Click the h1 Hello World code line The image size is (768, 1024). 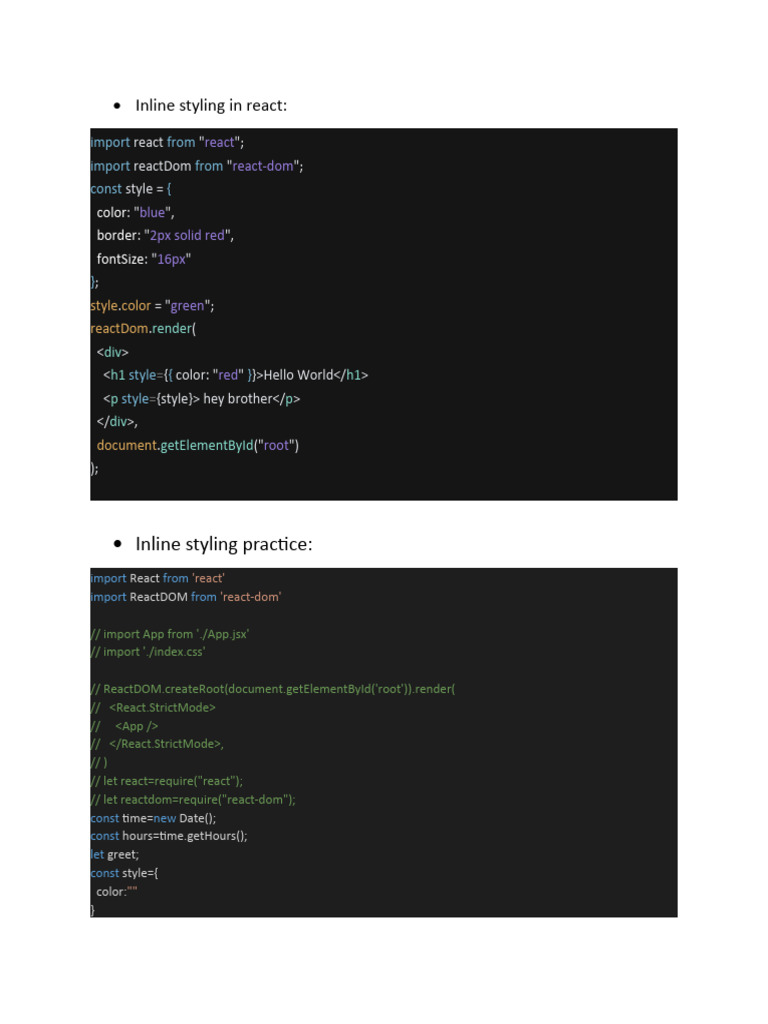click(236, 375)
